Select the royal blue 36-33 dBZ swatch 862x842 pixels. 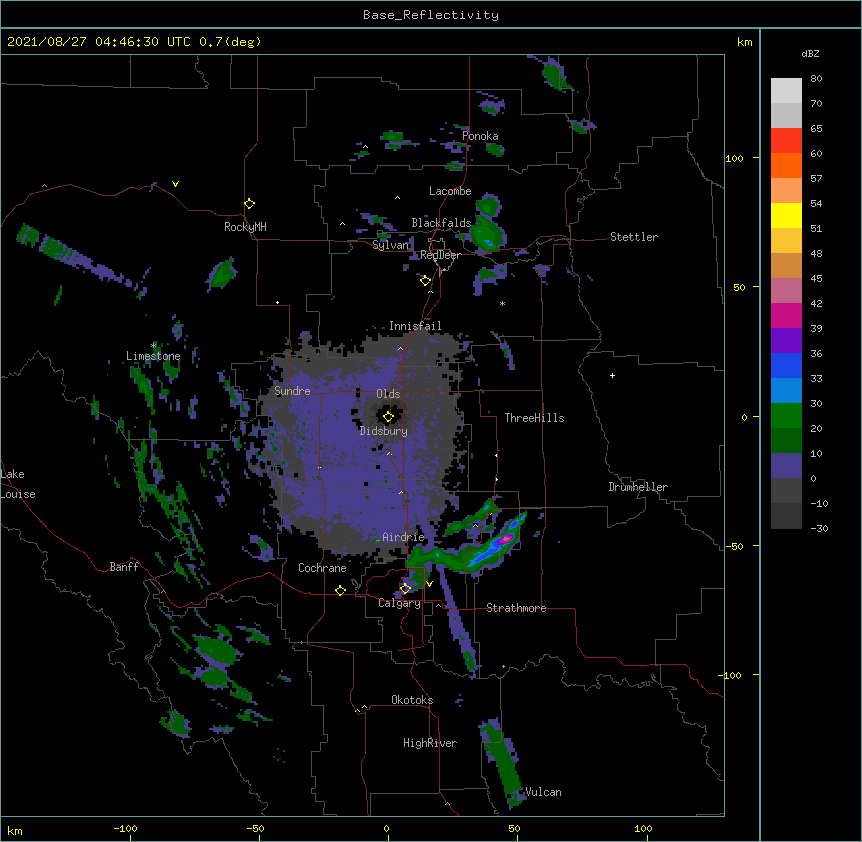786,365
